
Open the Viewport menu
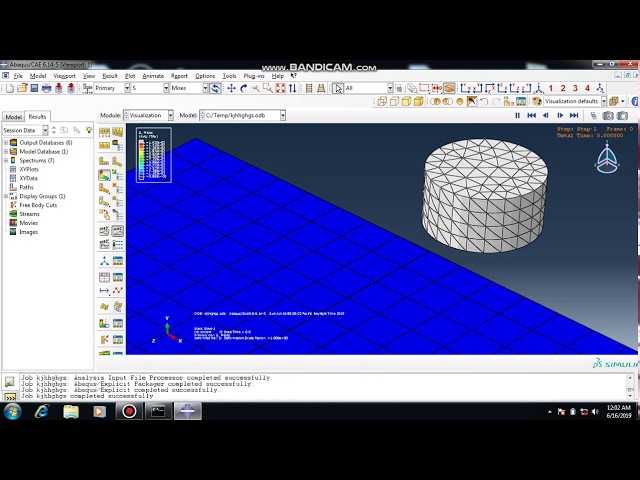(64, 76)
